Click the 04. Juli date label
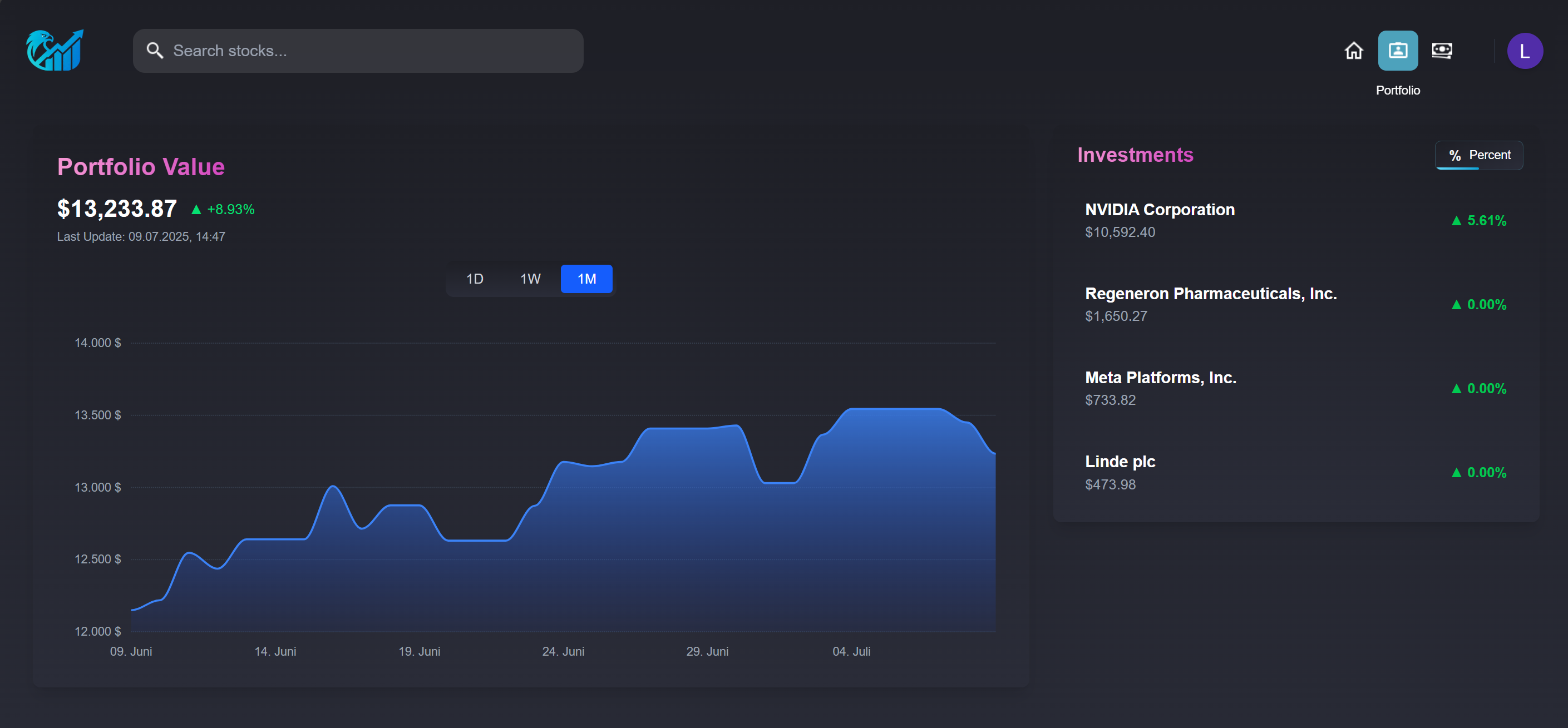The image size is (1568, 728). coord(851,652)
